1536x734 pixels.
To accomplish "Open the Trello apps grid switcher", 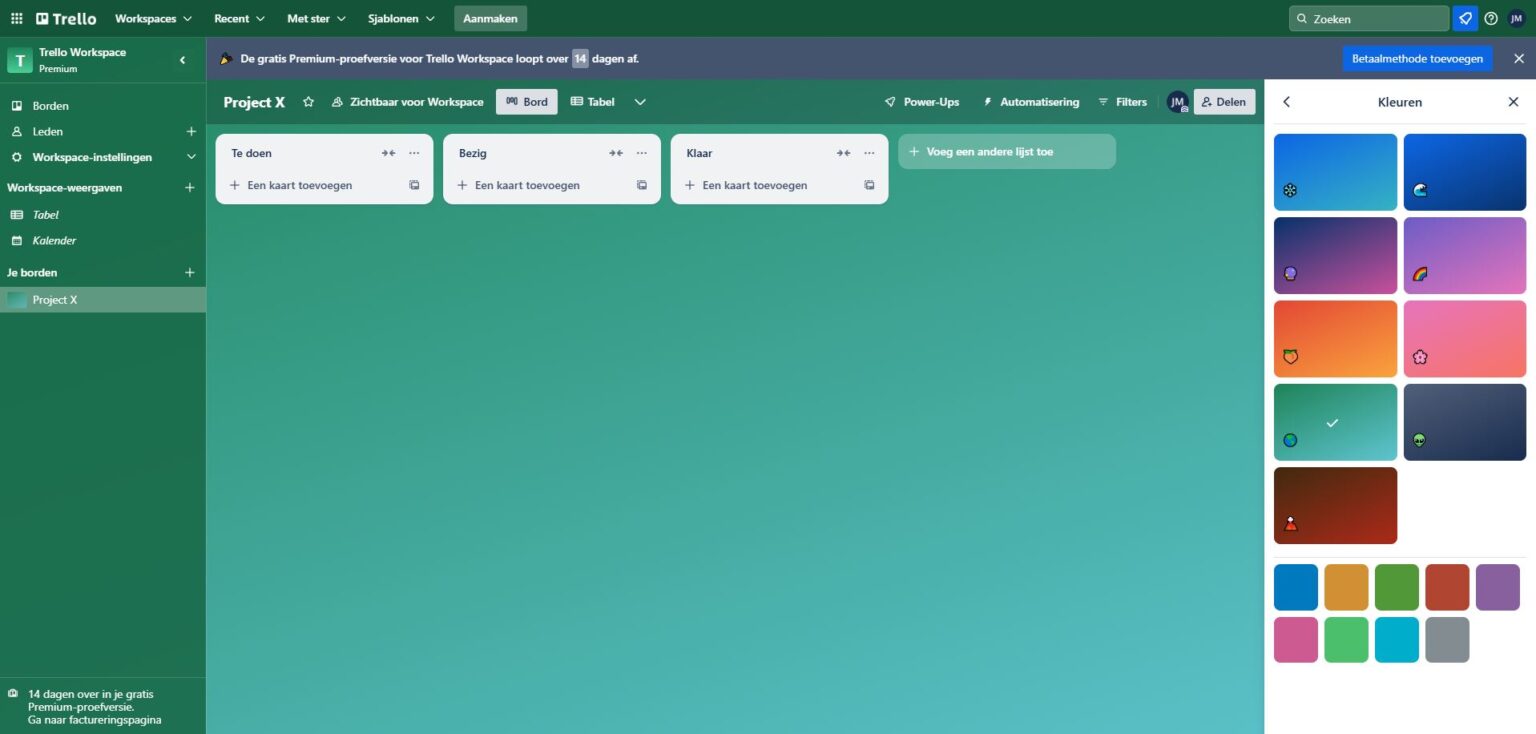I will pos(15,18).
